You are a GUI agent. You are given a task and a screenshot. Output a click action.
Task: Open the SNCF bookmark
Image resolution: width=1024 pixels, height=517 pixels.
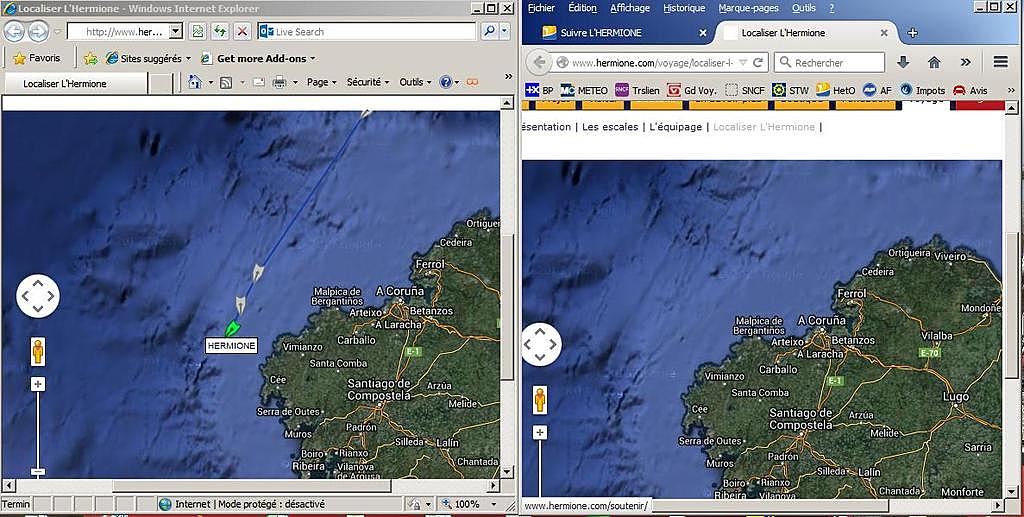[745, 90]
